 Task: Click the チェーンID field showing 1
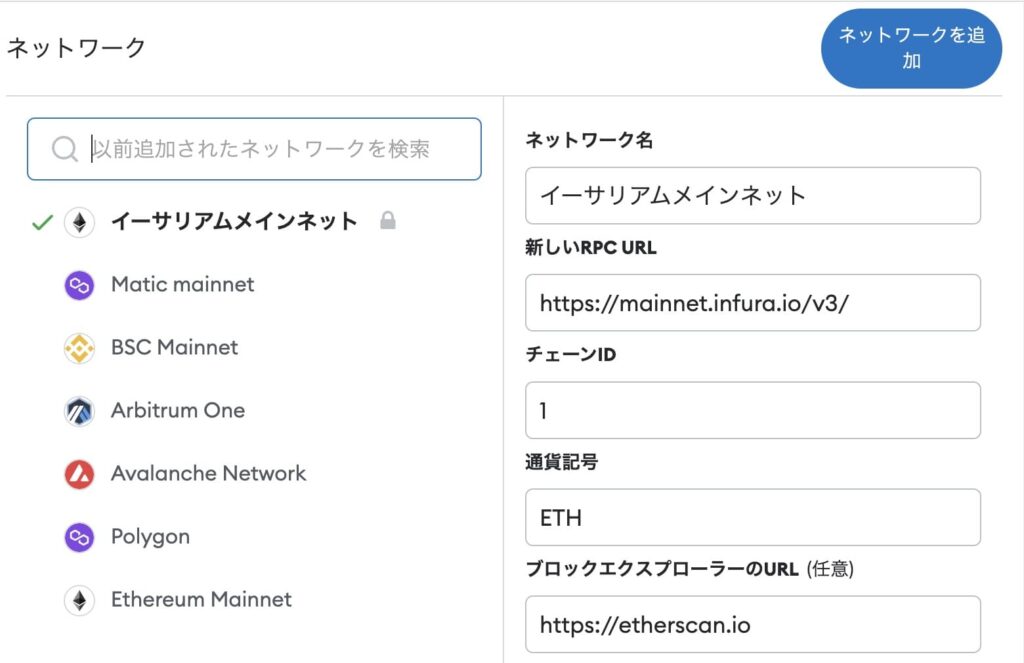(753, 410)
